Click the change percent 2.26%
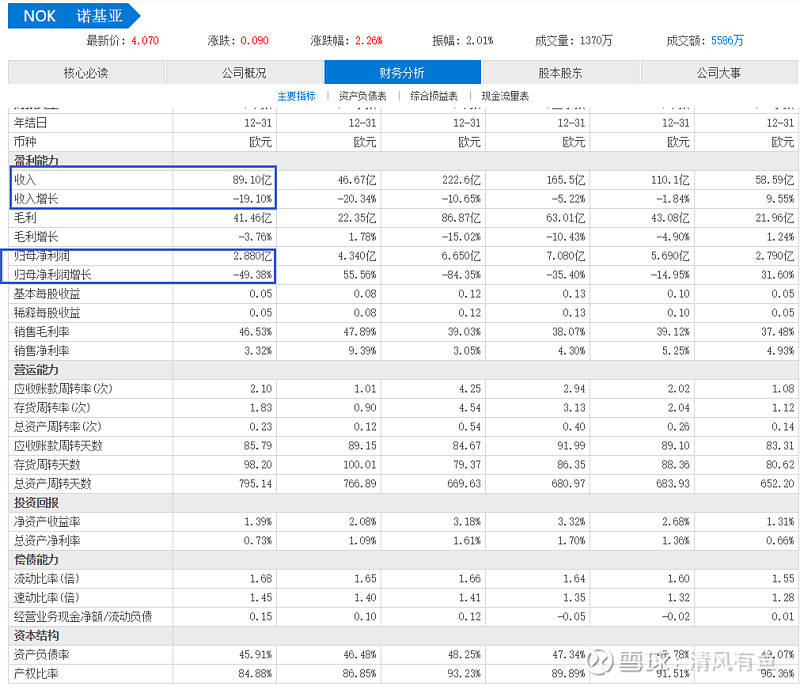This screenshot has width=800, height=686. (369, 40)
